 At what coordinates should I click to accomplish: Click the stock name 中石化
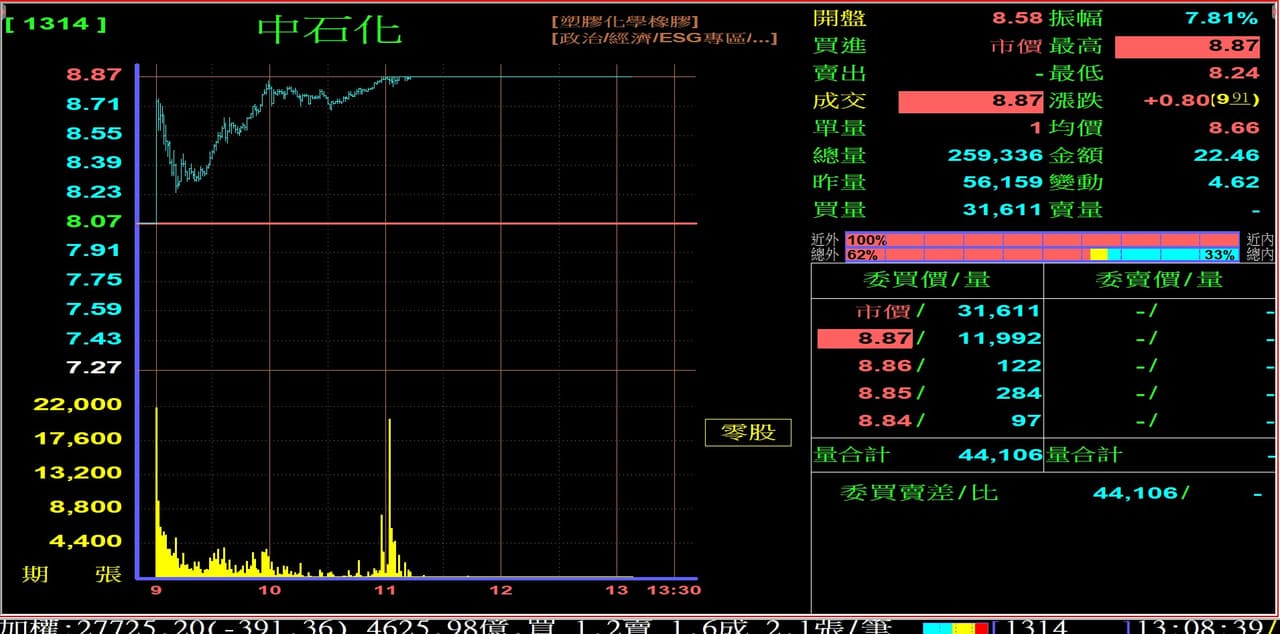(x=330, y=29)
